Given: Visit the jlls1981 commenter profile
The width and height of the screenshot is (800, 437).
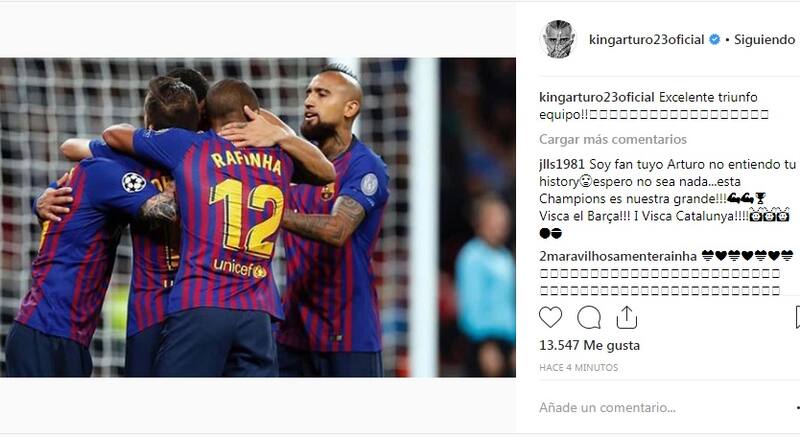Looking at the screenshot, I should click(562, 164).
